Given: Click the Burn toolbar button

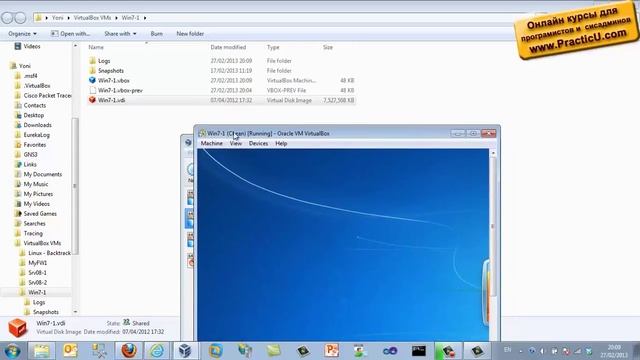Looking at the screenshot, I should (x=157, y=34).
